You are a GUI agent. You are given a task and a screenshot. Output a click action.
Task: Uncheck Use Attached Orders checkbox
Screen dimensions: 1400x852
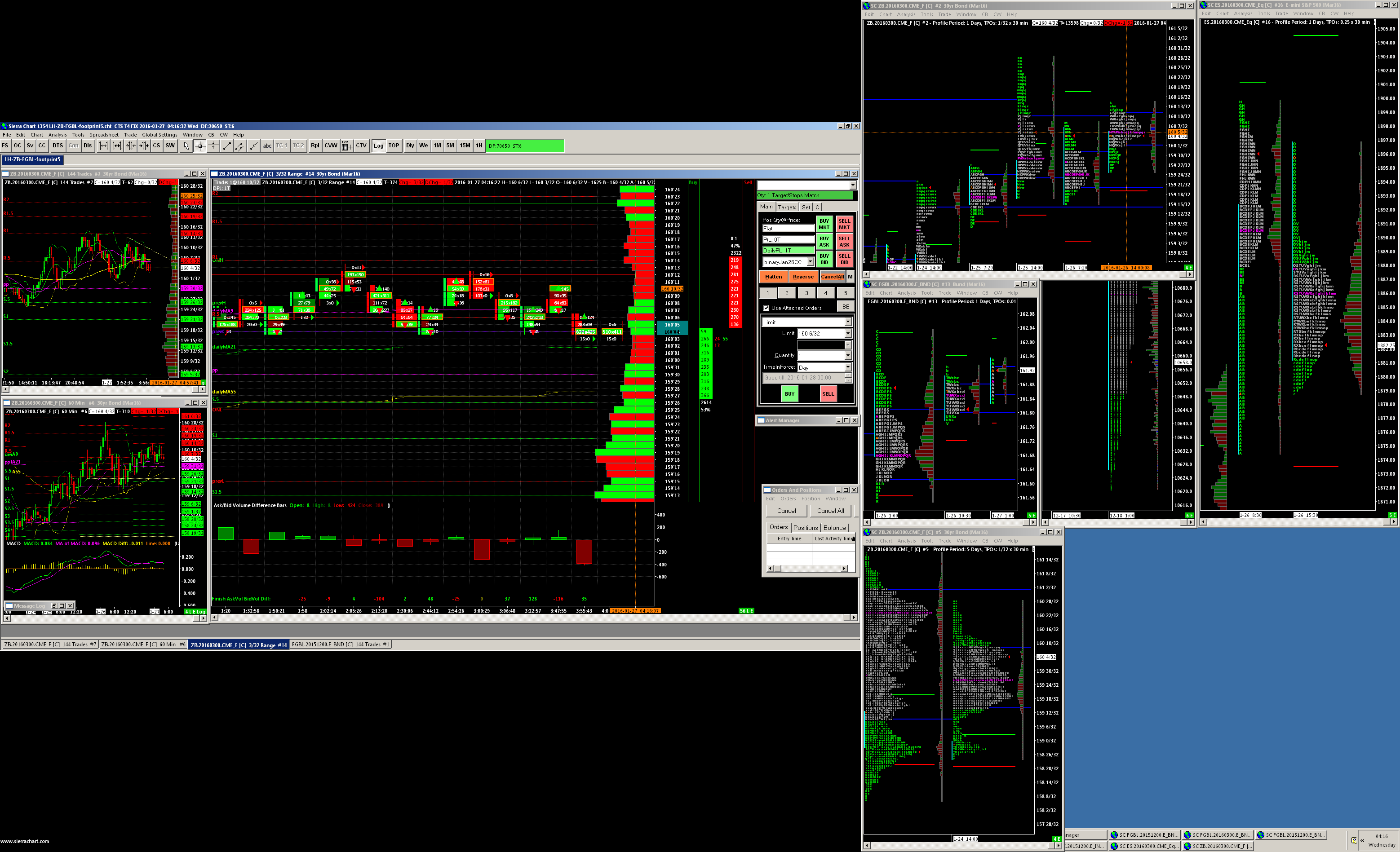pos(766,308)
